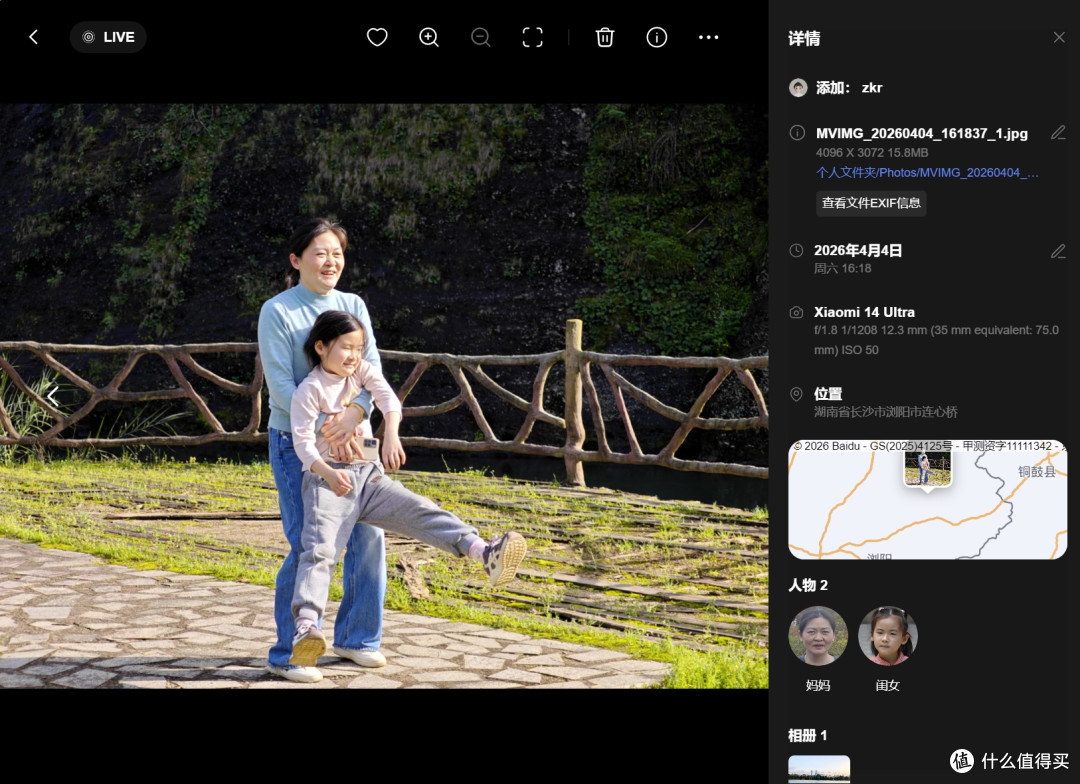Show the previous photo with left arrow

pyautogui.click(x=53, y=395)
